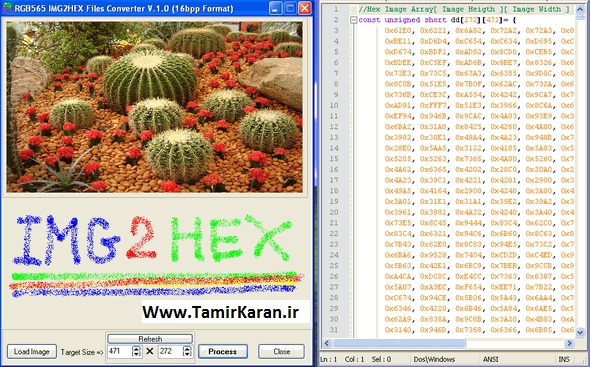Decrease the height value with down arrow
The image size is (590, 367).
point(187,354)
